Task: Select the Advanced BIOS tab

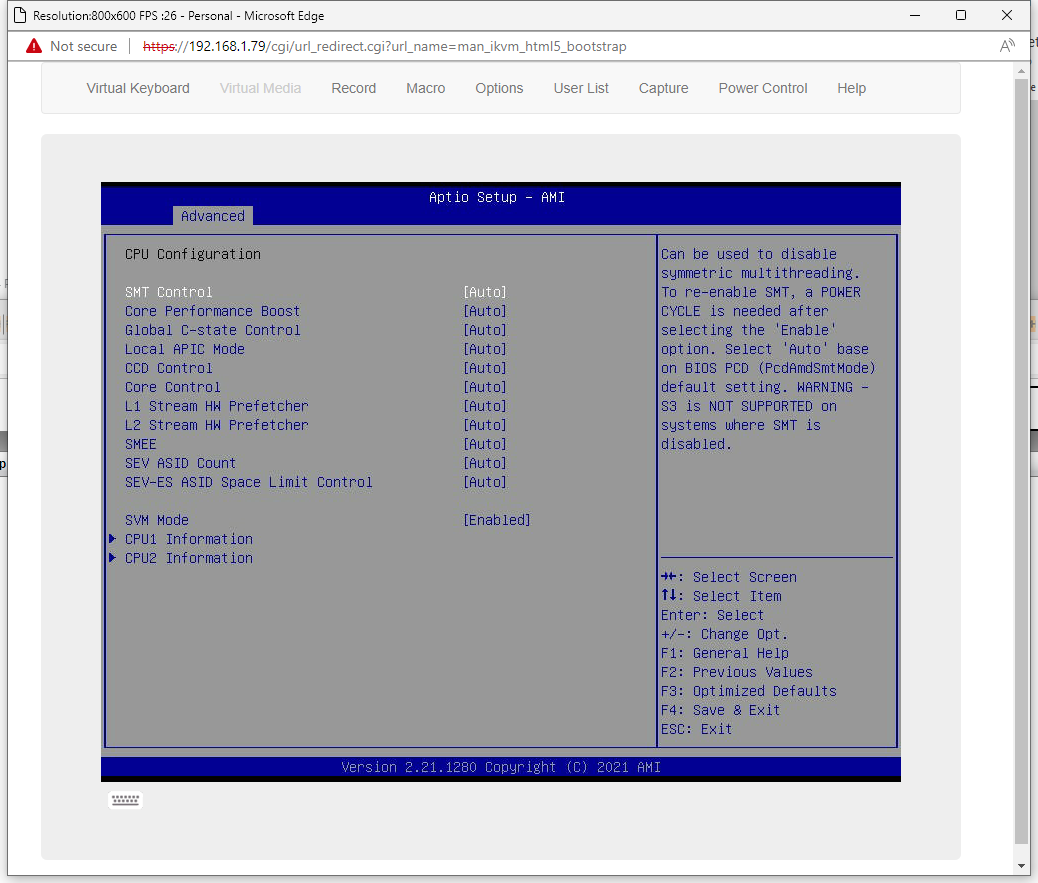Action: point(212,216)
